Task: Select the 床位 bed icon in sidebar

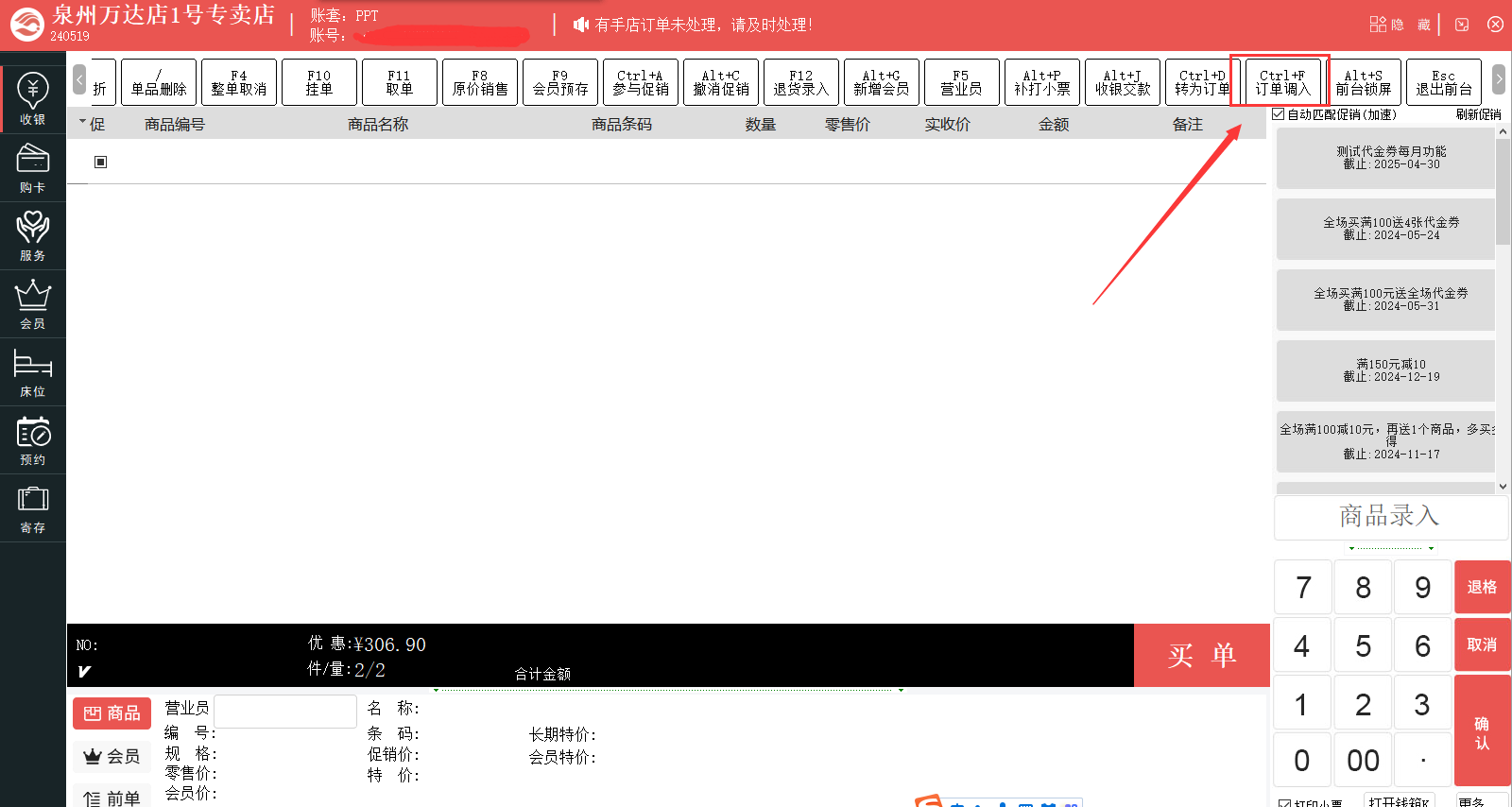Action: tap(33, 372)
